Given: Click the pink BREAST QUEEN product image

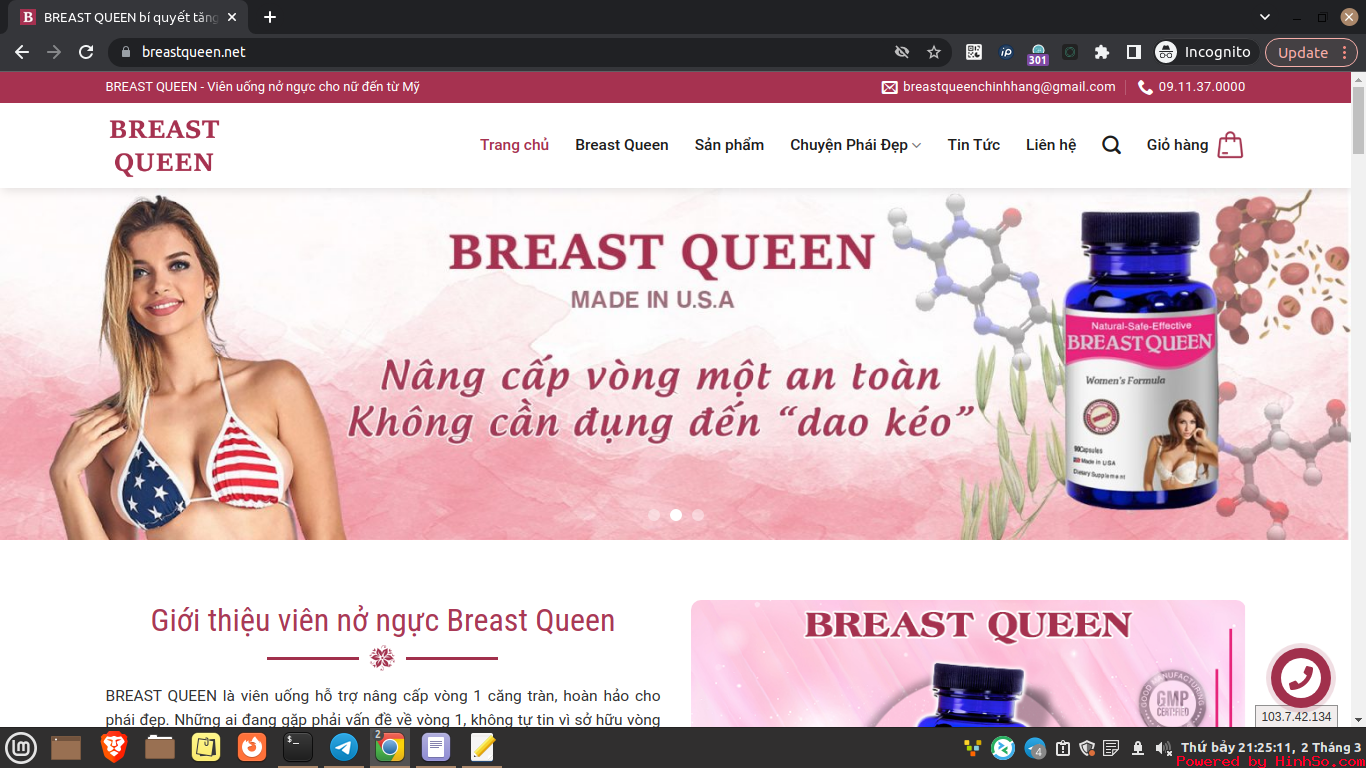Looking at the screenshot, I should point(967,664).
